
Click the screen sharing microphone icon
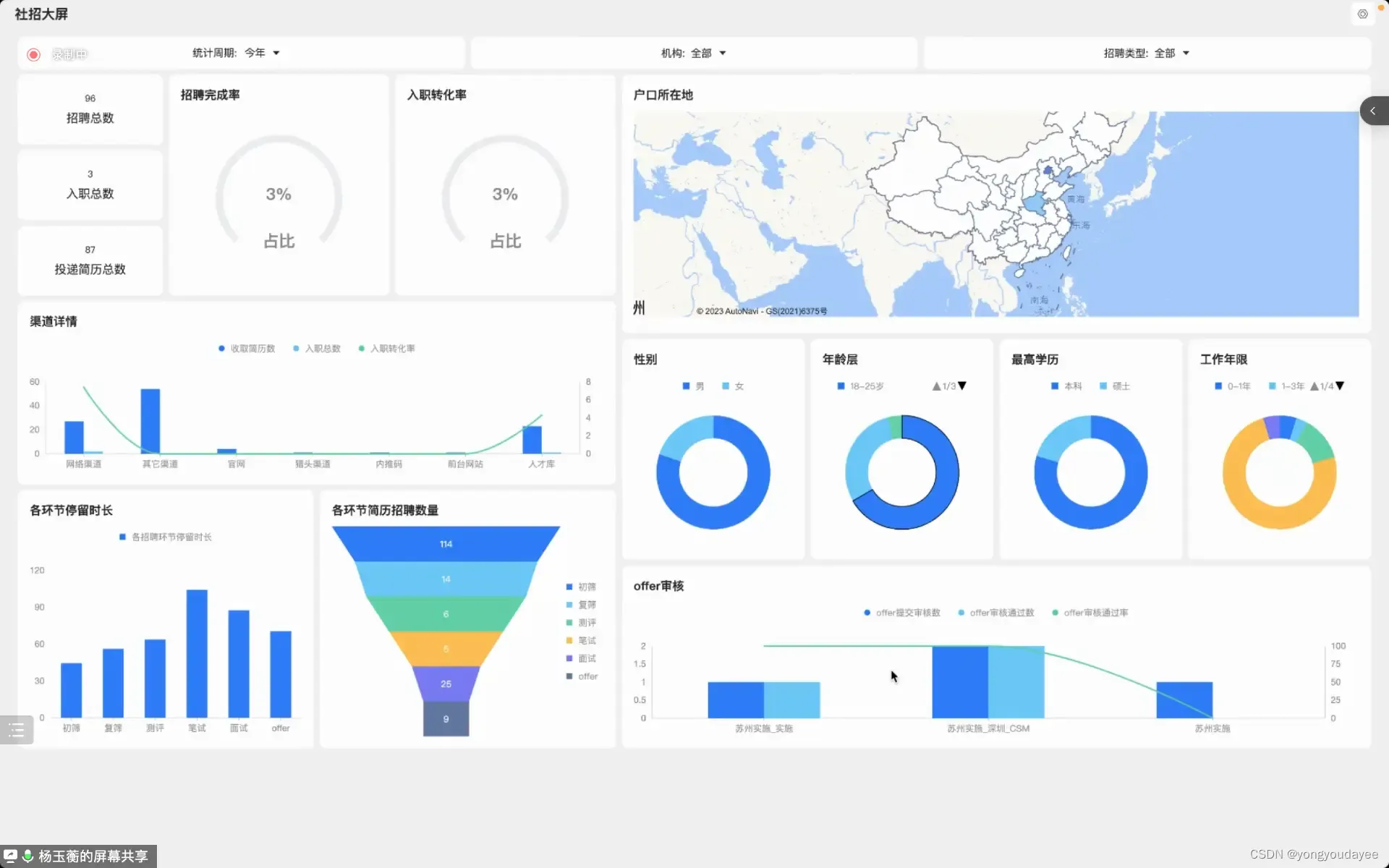[x=27, y=856]
